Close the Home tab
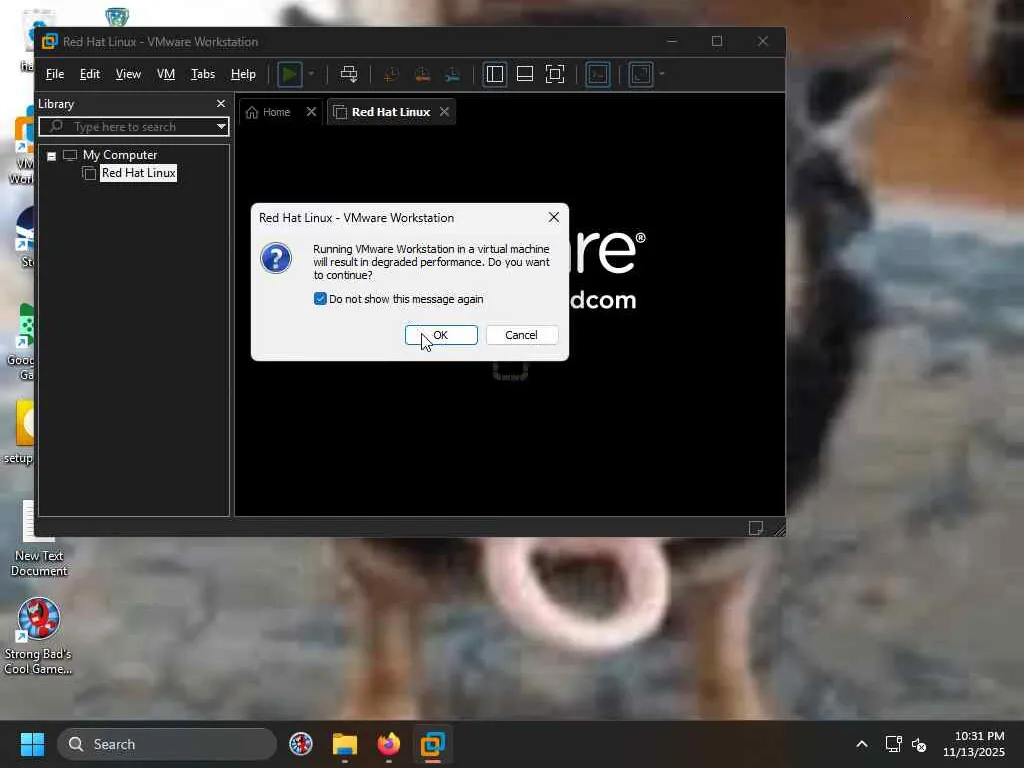Screen dimensions: 1024x768 (x=312, y=112)
